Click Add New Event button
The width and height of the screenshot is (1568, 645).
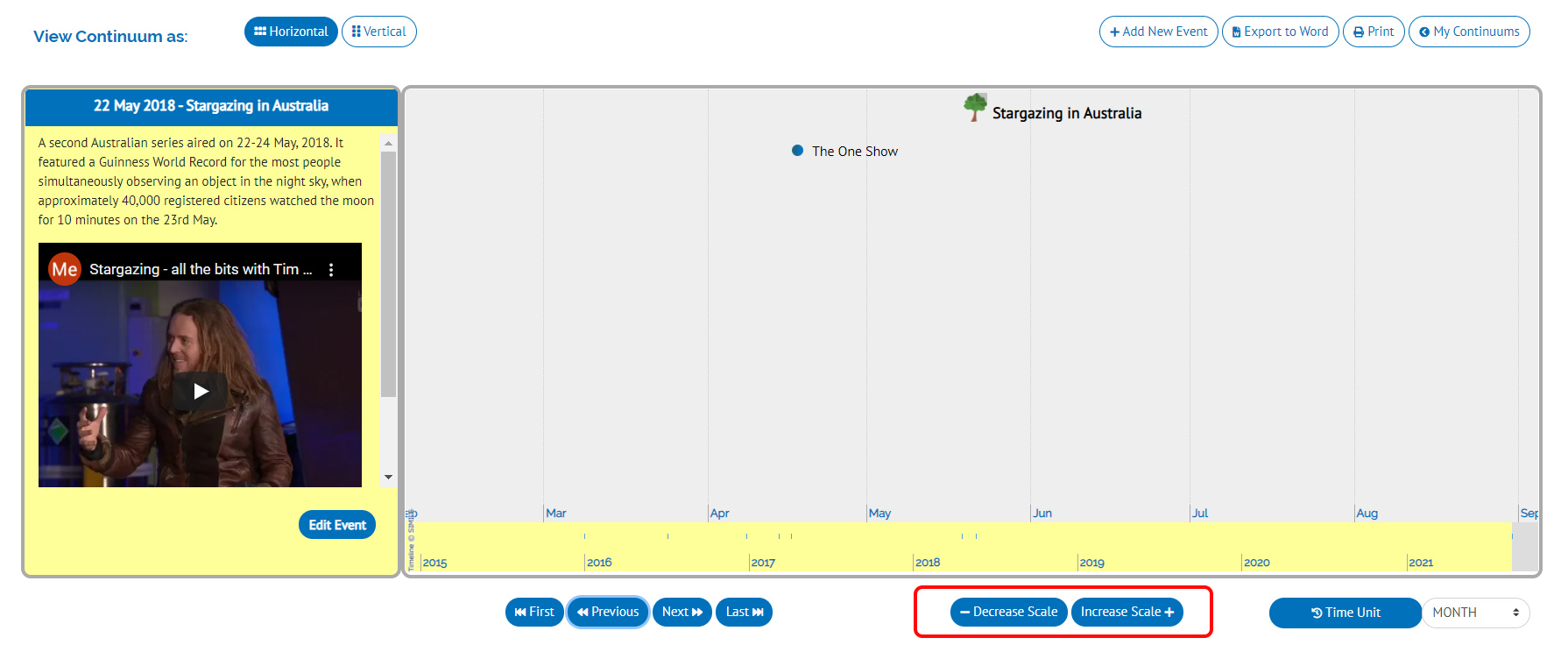click(1158, 32)
